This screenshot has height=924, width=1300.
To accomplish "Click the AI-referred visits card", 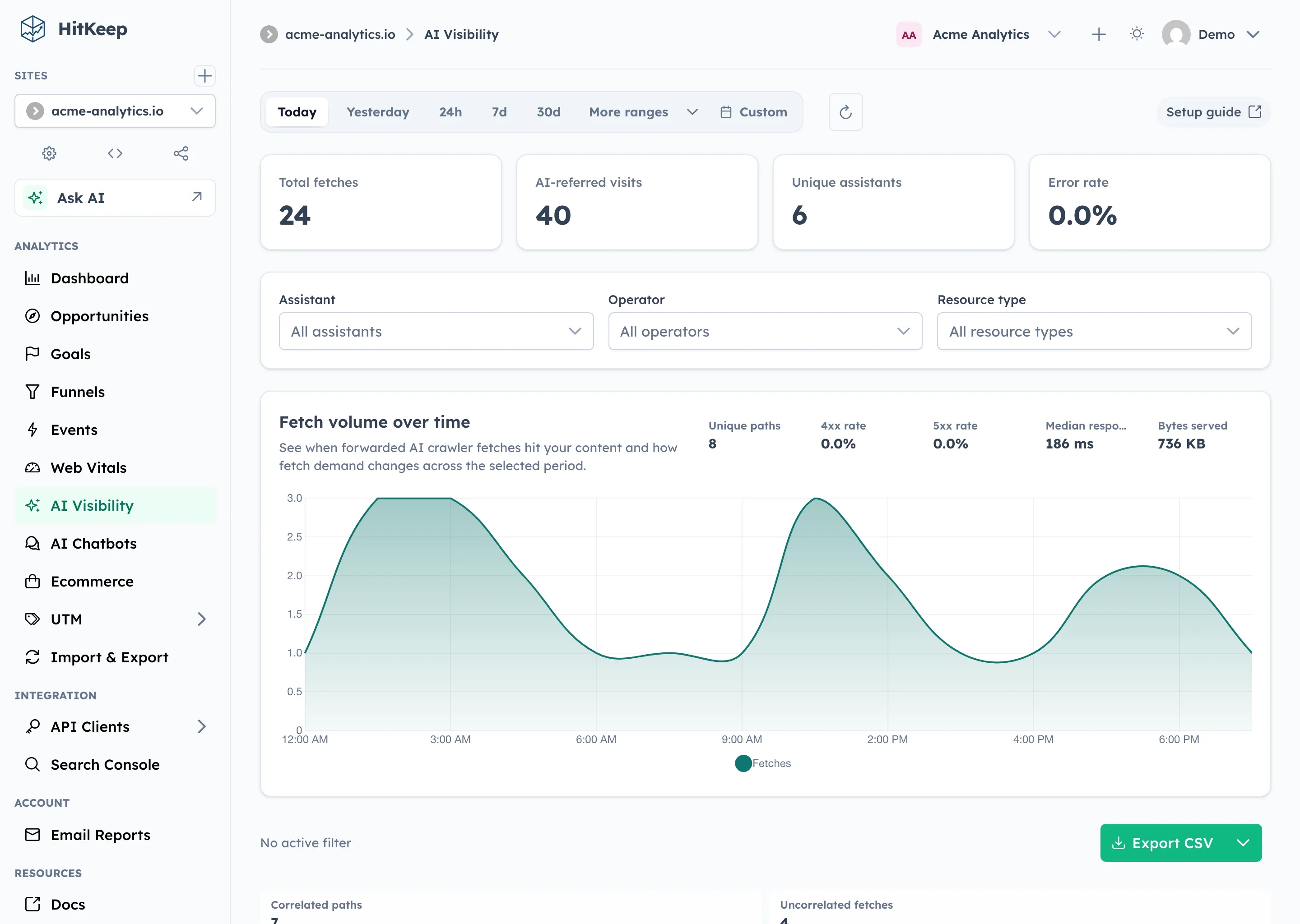I will tap(637, 202).
